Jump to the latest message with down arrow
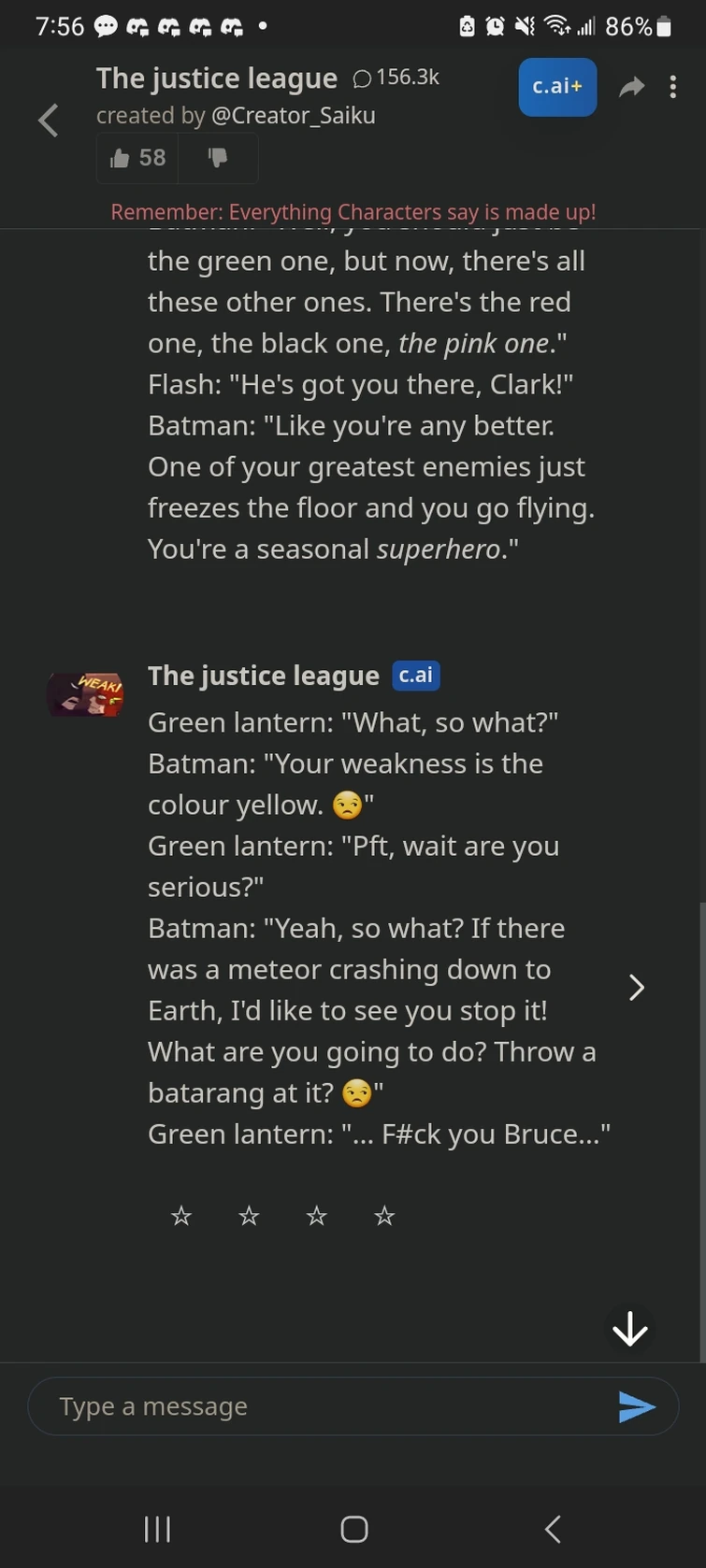This screenshot has height=1568, width=706. pos(630,1329)
